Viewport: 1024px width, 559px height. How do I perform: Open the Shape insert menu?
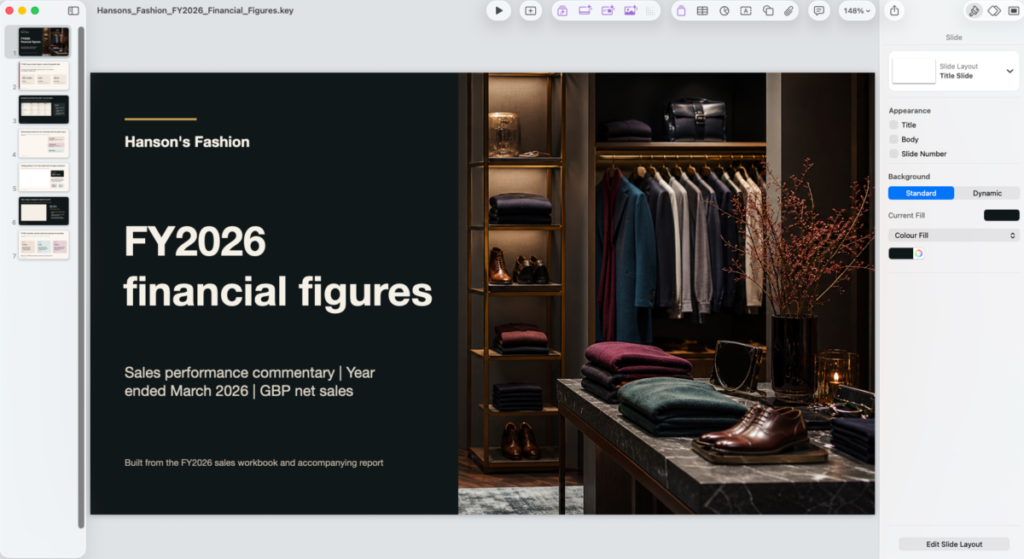click(768, 10)
